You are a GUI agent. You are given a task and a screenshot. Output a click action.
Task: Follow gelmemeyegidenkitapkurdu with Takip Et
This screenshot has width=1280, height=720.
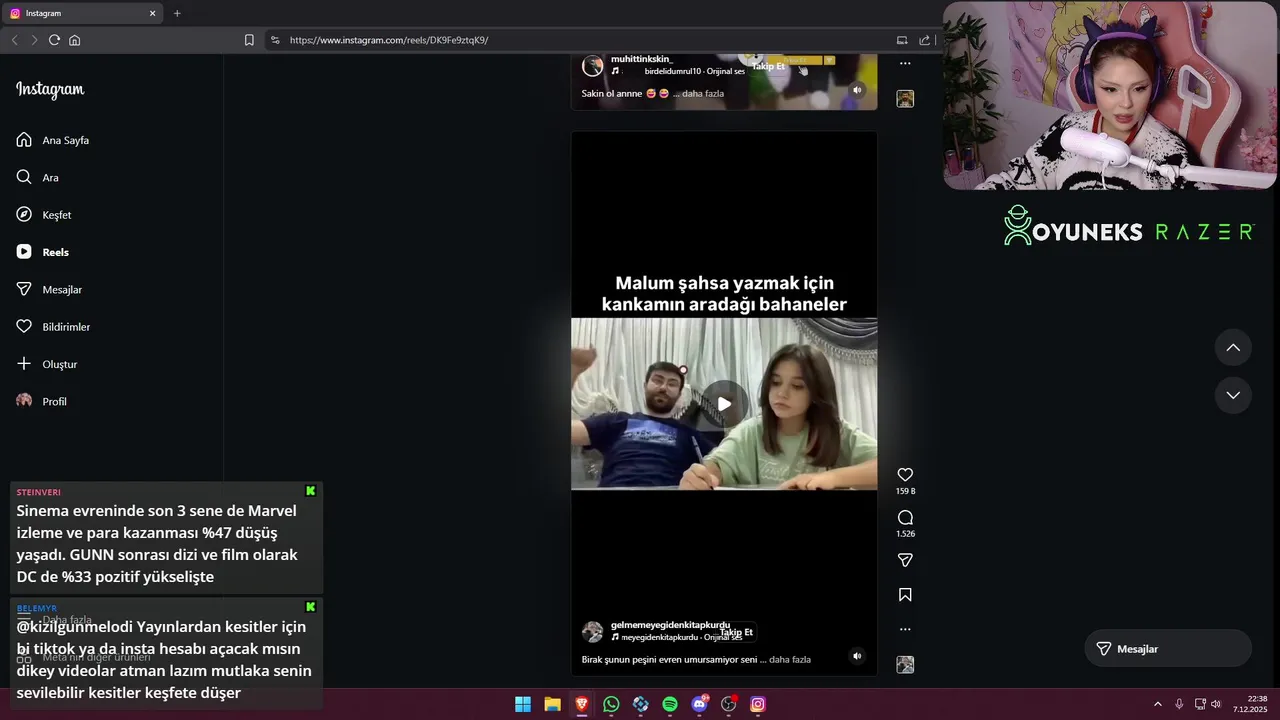736,632
